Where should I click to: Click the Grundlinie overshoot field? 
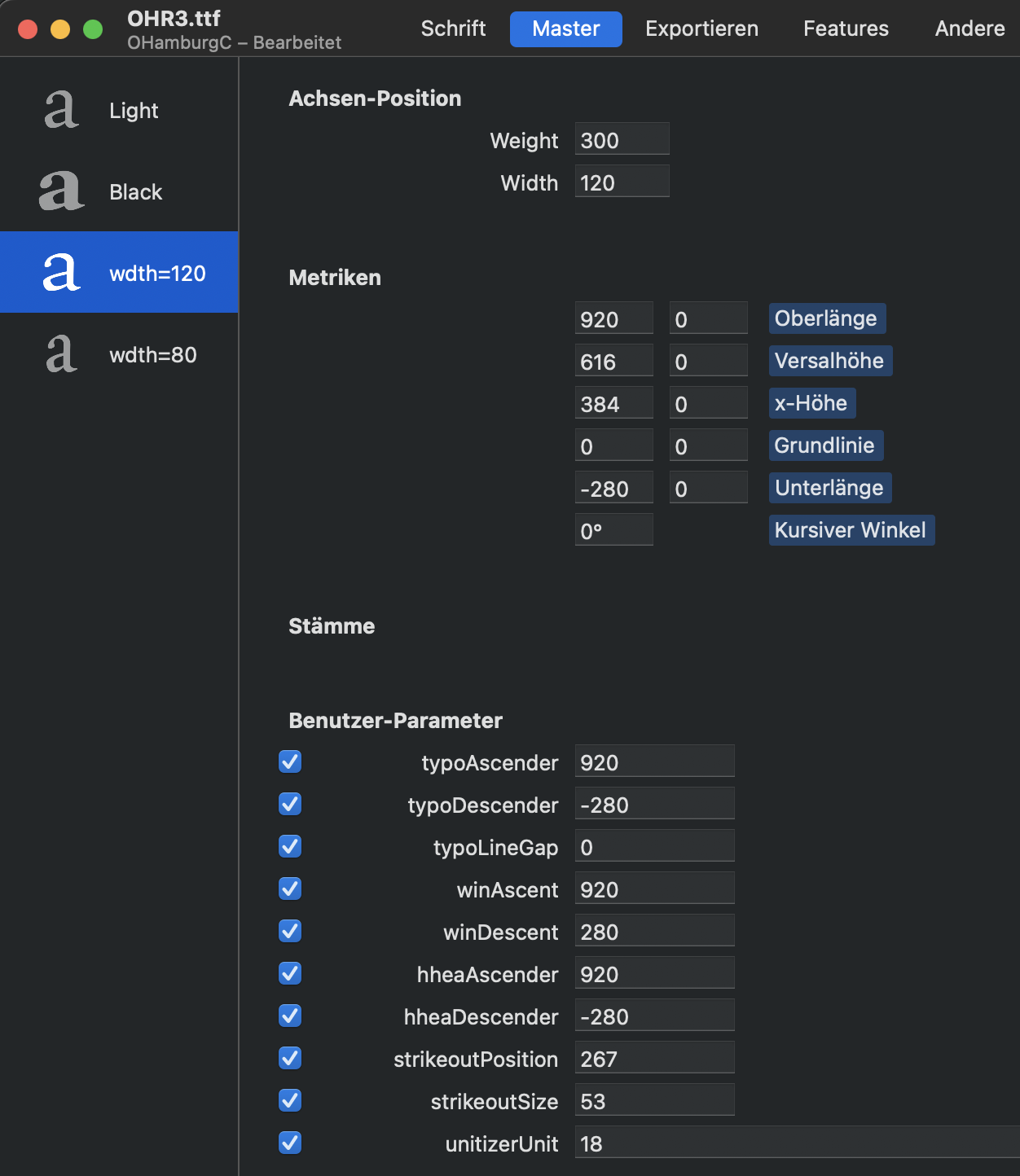click(709, 445)
